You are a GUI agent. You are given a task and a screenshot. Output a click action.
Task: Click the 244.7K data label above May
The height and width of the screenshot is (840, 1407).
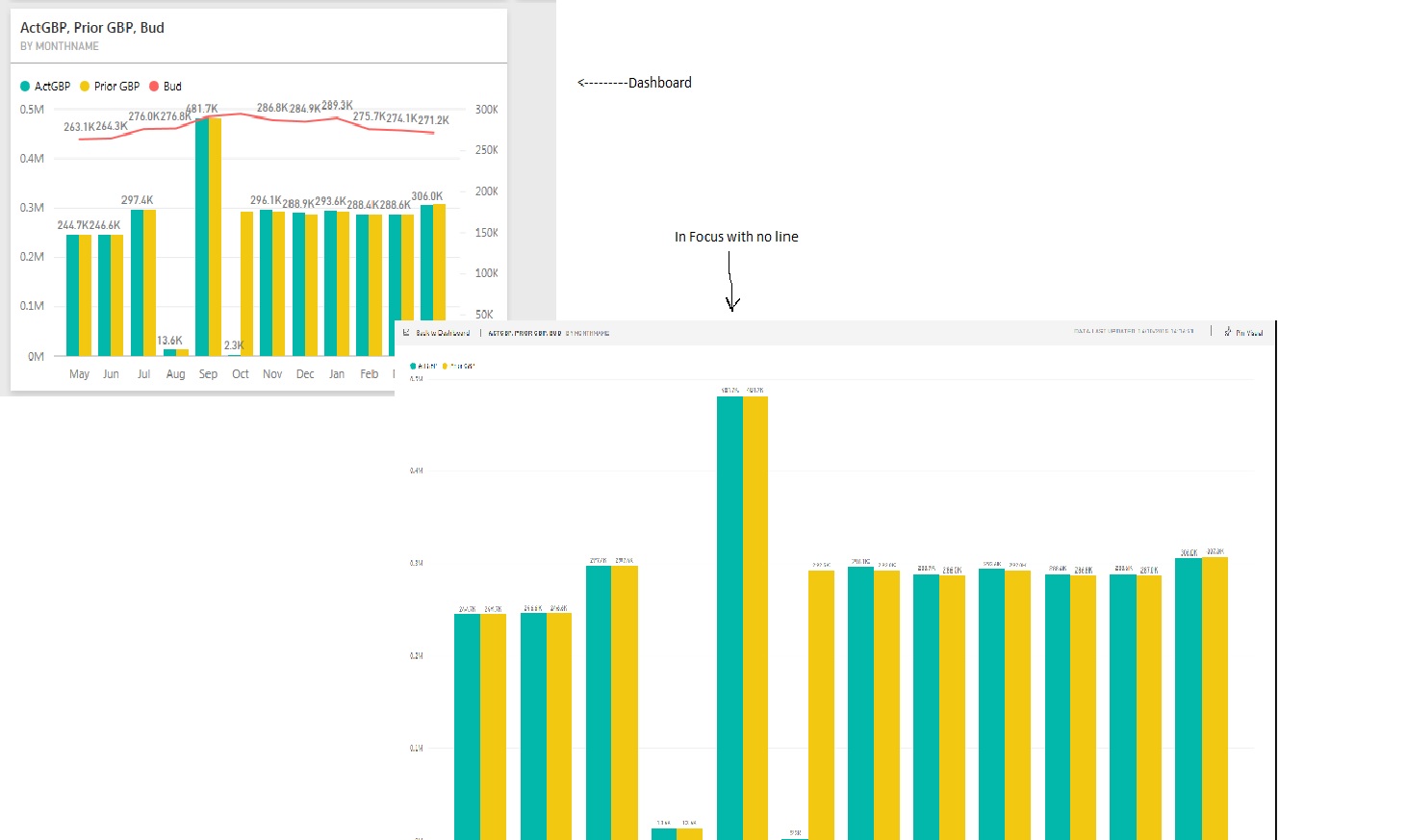[73, 225]
